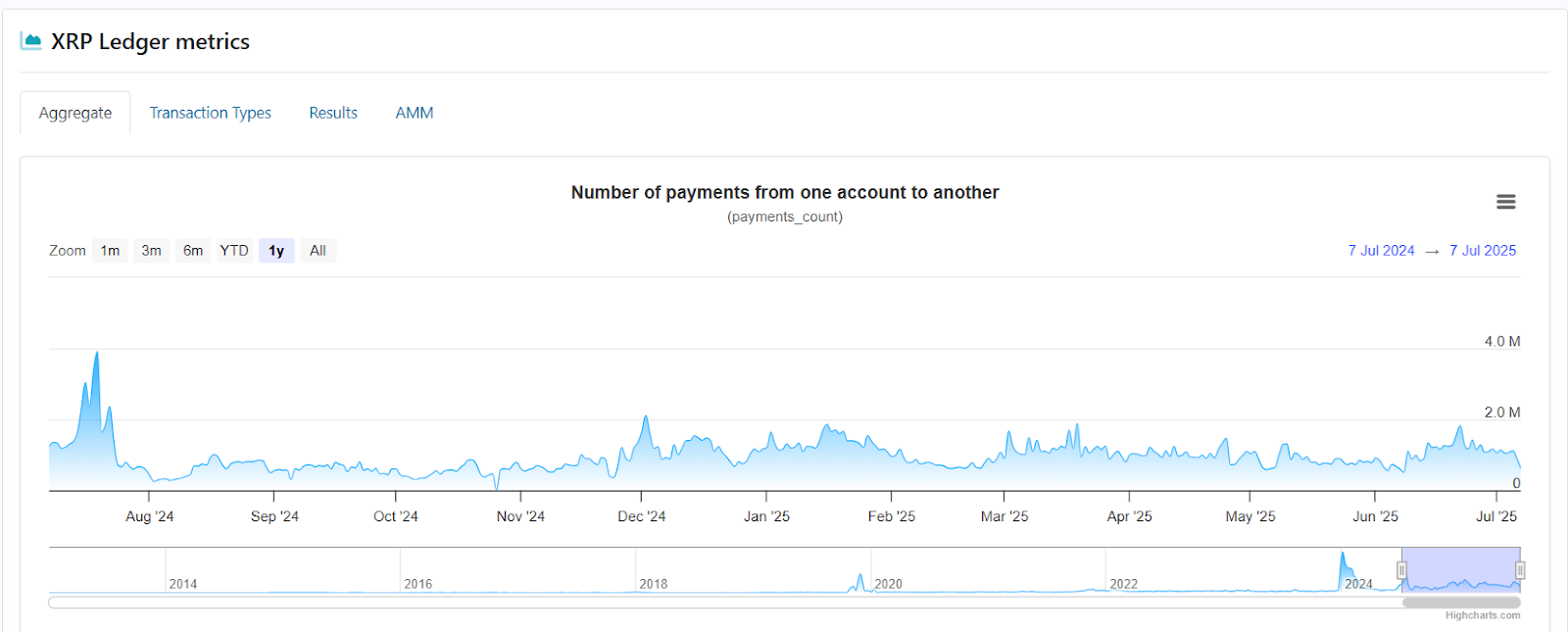
Task: Click the Nov '24 axis label
Action: (x=520, y=516)
